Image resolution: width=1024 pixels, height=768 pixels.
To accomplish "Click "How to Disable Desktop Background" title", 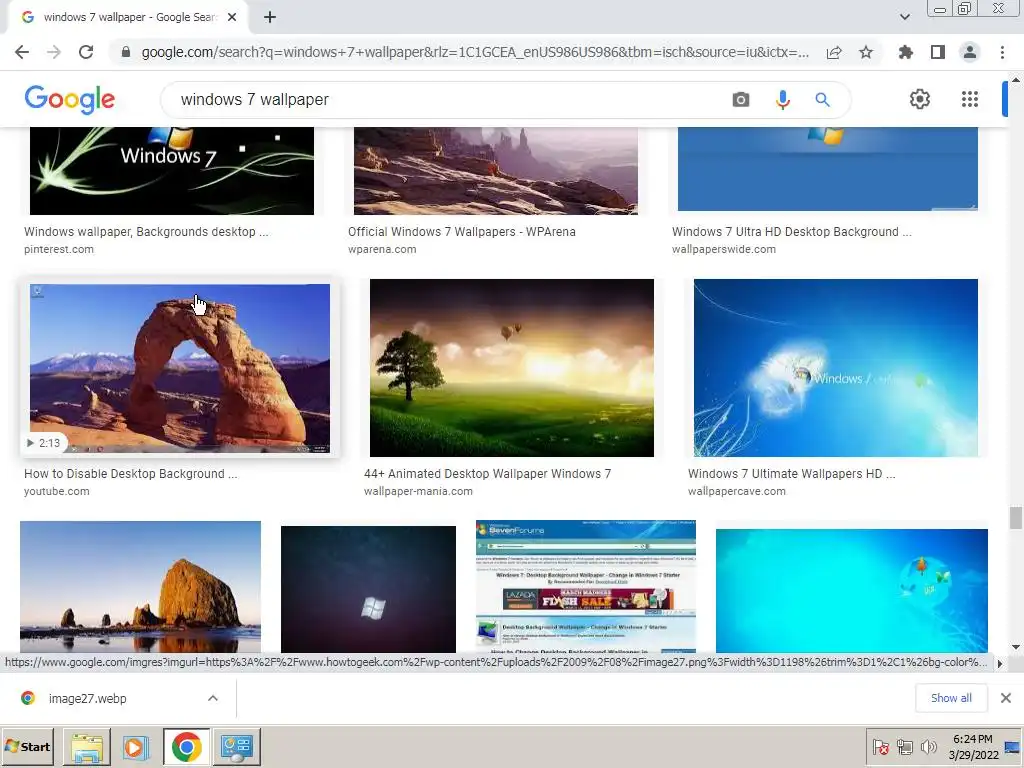I will (131, 473).
